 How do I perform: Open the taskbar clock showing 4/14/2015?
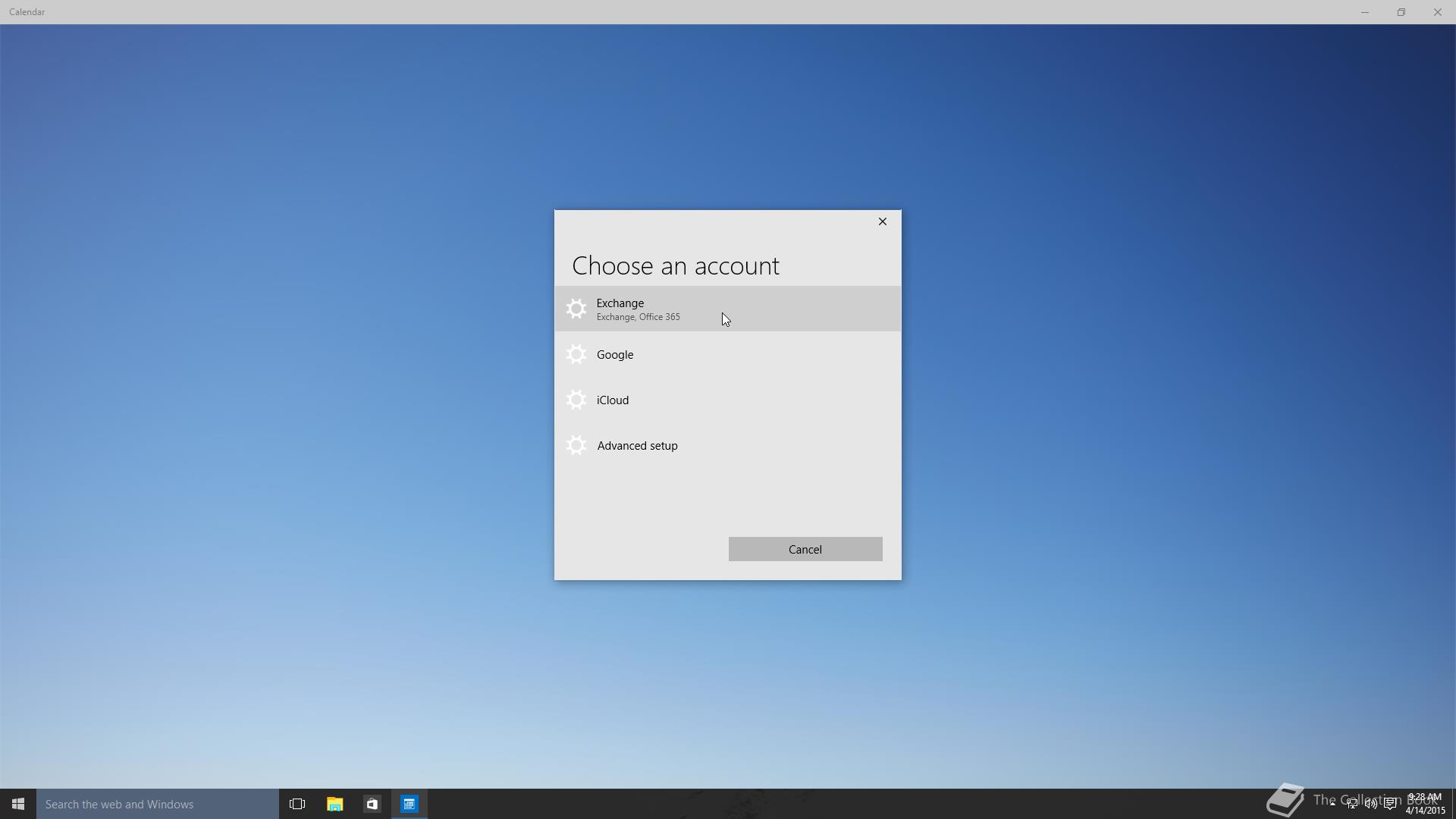(x=1425, y=804)
